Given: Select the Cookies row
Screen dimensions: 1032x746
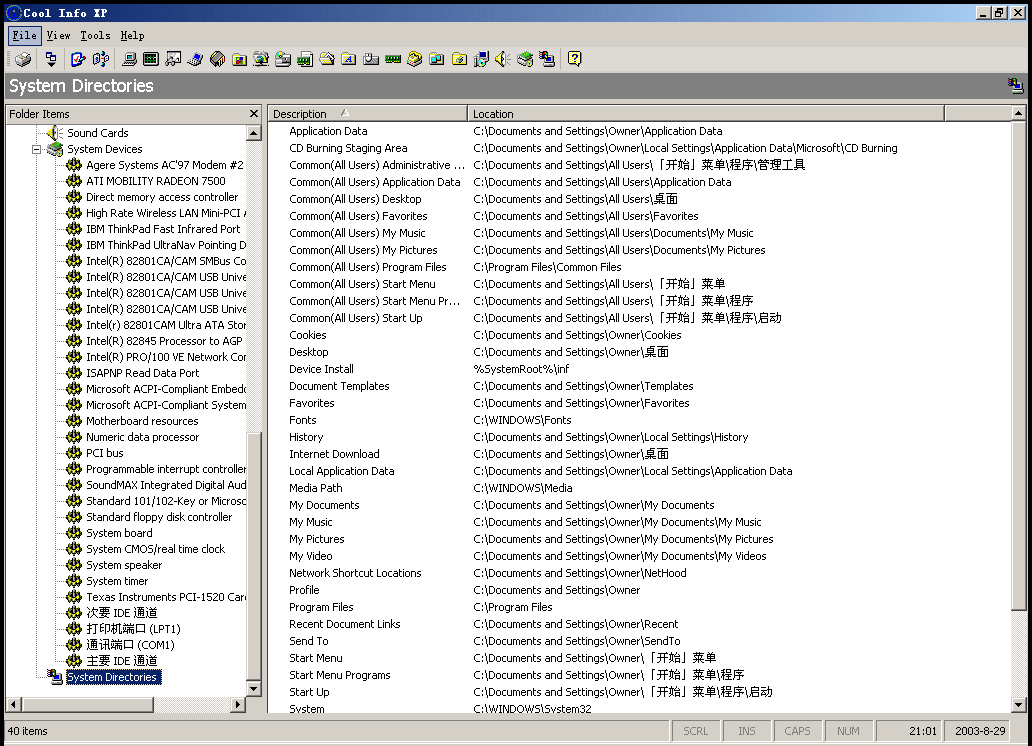Looking at the screenshot, I should coord(638,336).
